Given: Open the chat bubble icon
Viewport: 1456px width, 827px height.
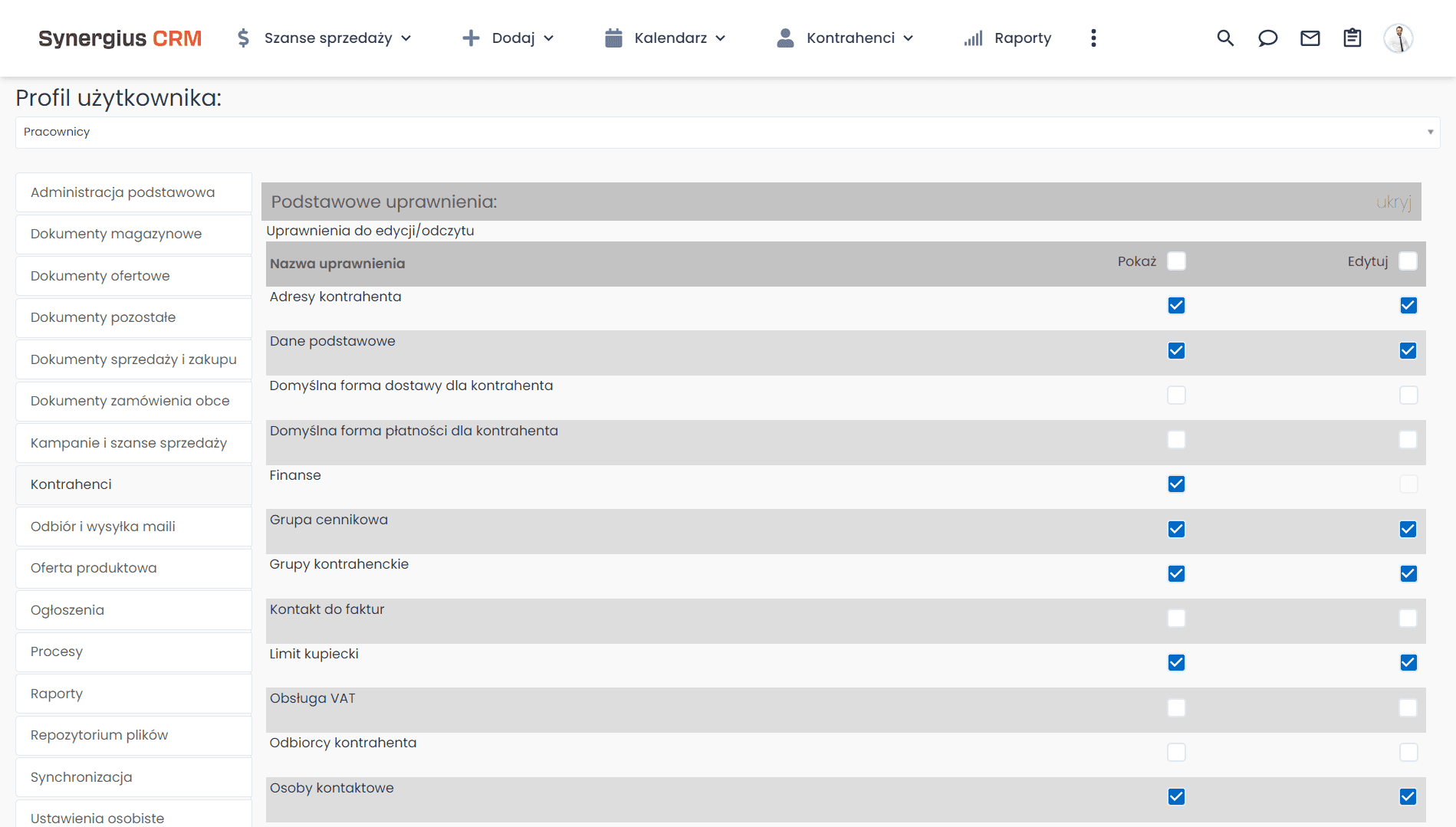Looking at the screenshot, I should (x=1267, y=38).
